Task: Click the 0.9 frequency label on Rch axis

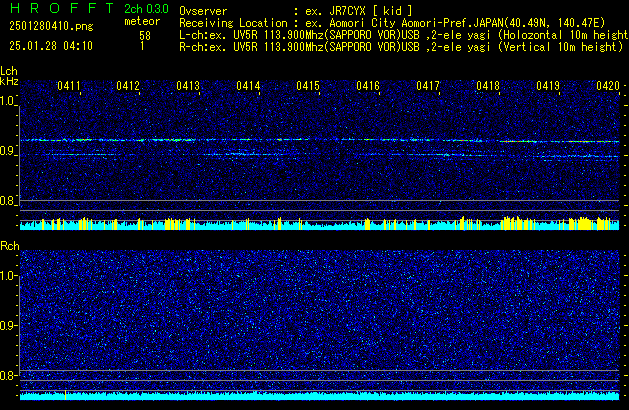Action: click(x=7, y=326)
